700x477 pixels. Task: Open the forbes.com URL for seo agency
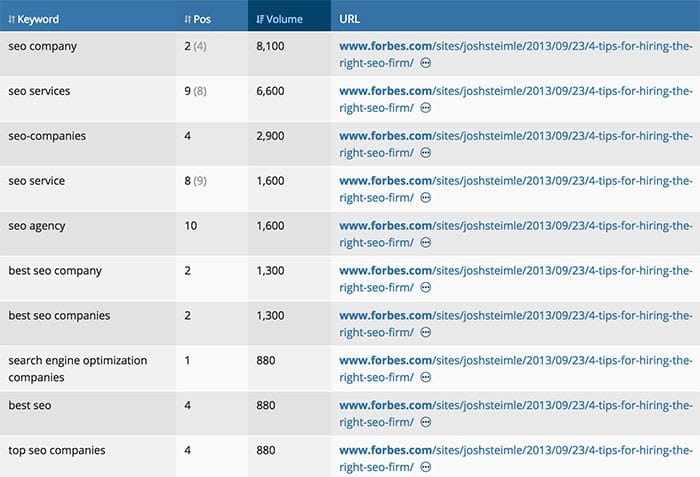coord(516,234)
